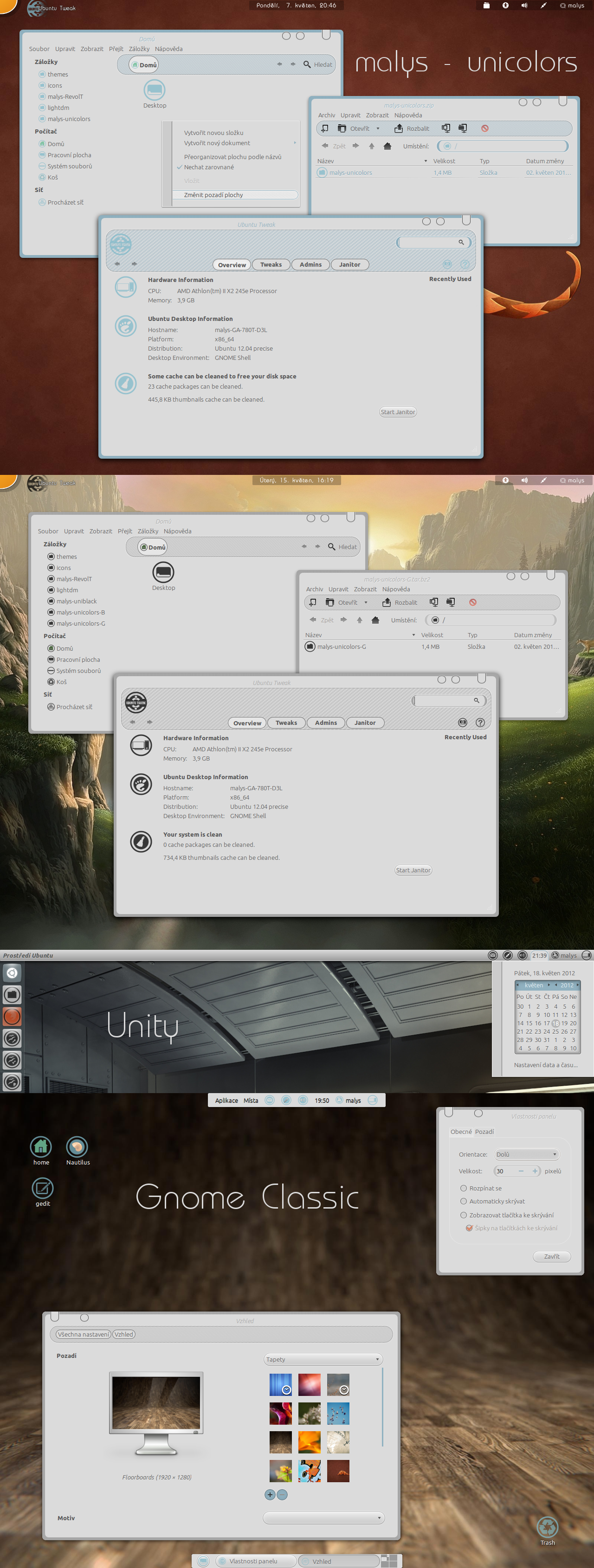
Task: Open Místa menu in Gnome Classic panel
Action: pos(251,1101)
